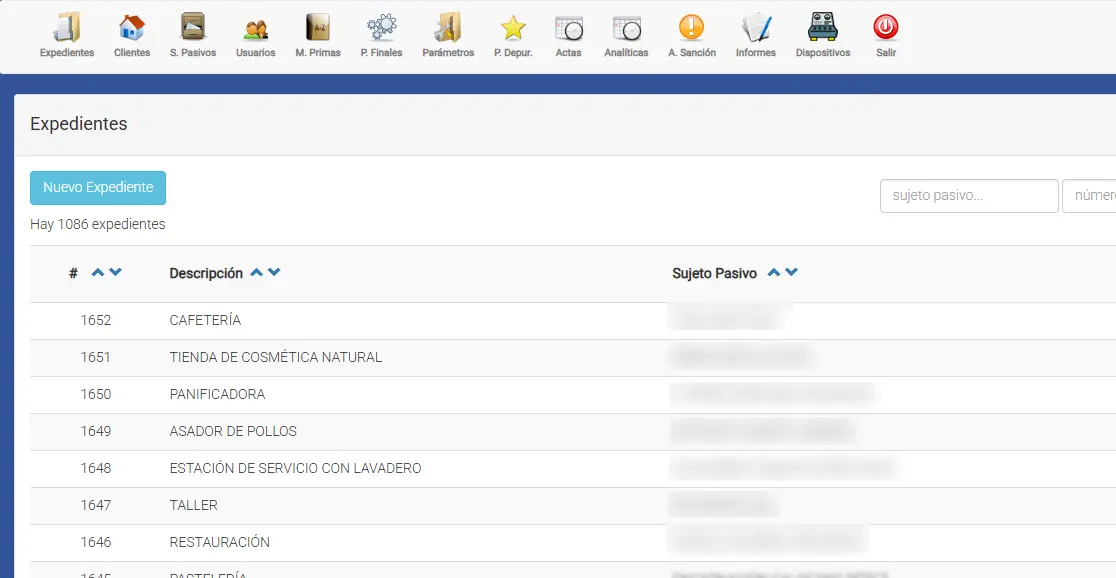The image size is (1116, 578).
Task: Open the Usuarios icon
Action: point(256,29)
